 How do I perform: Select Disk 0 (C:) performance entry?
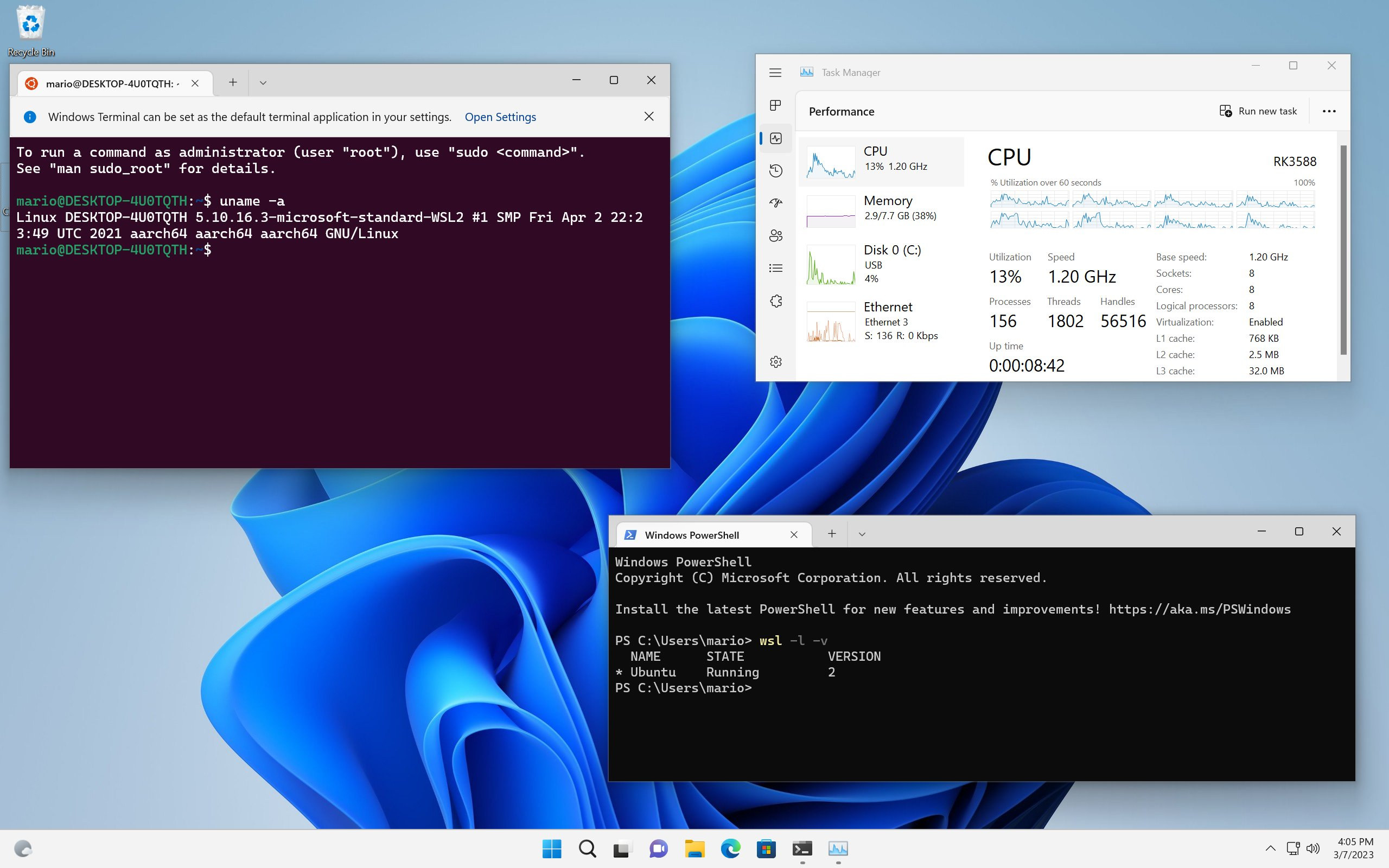point(881,264)
